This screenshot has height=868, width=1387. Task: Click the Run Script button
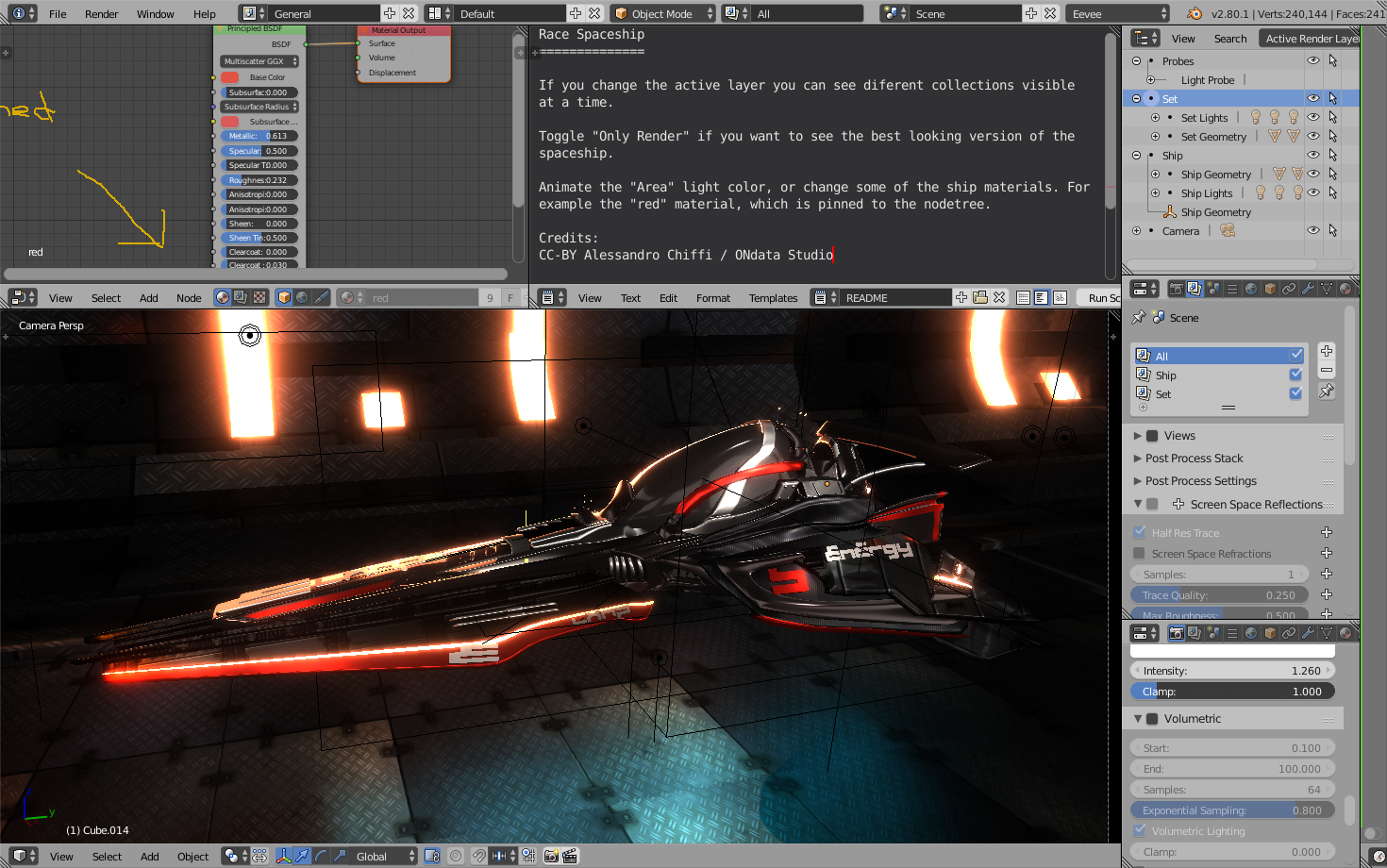1102,298
